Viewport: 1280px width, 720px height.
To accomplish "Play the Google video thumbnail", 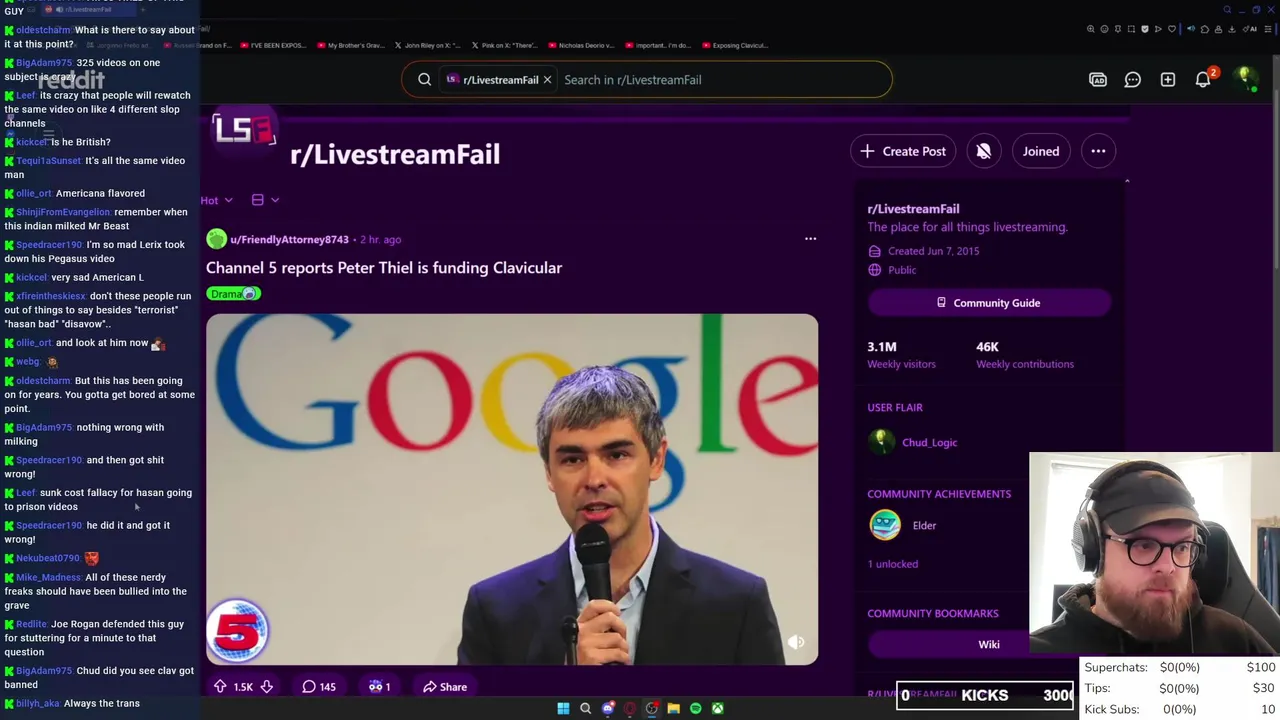I will pyautogui.click(x=512, y=489).
